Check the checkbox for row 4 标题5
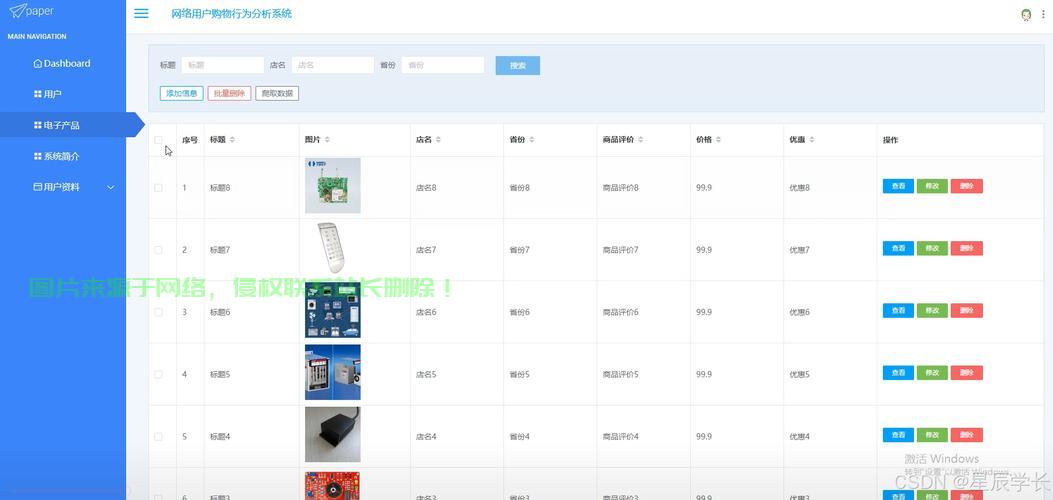The width and height of the screenshot is (1053, 500). pos(158,374)
